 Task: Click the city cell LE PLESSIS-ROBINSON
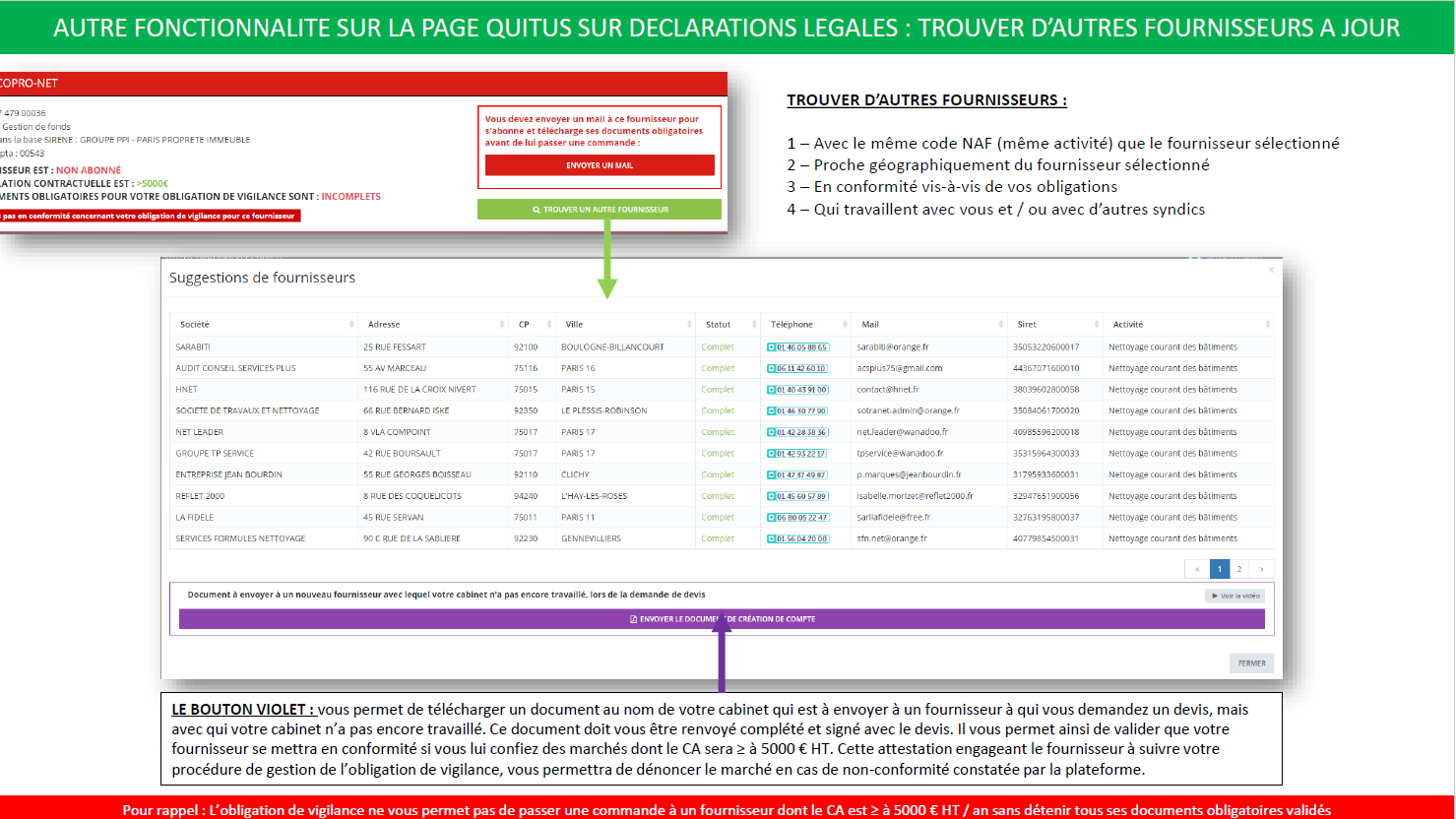(x=604, y=410)
